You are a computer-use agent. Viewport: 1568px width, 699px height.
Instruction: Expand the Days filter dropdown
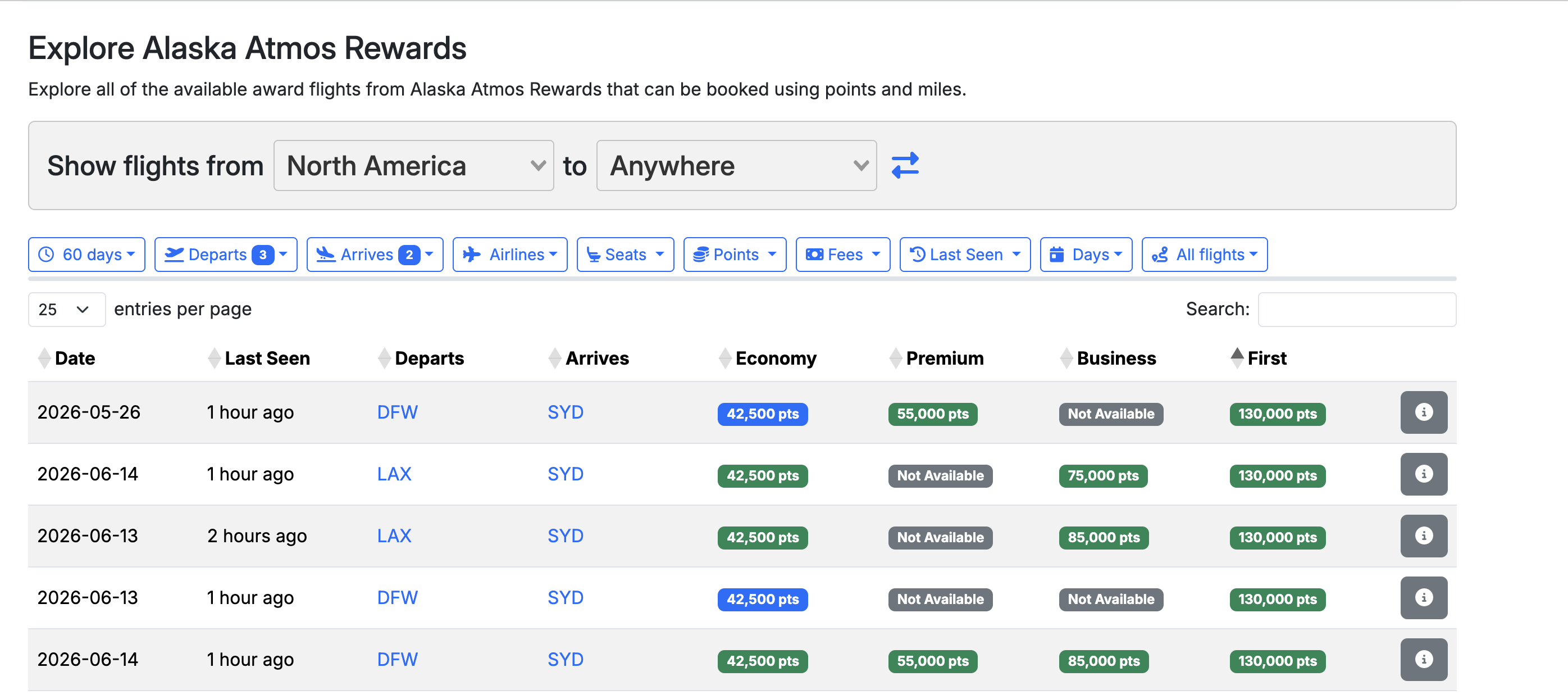point(1086,255)
